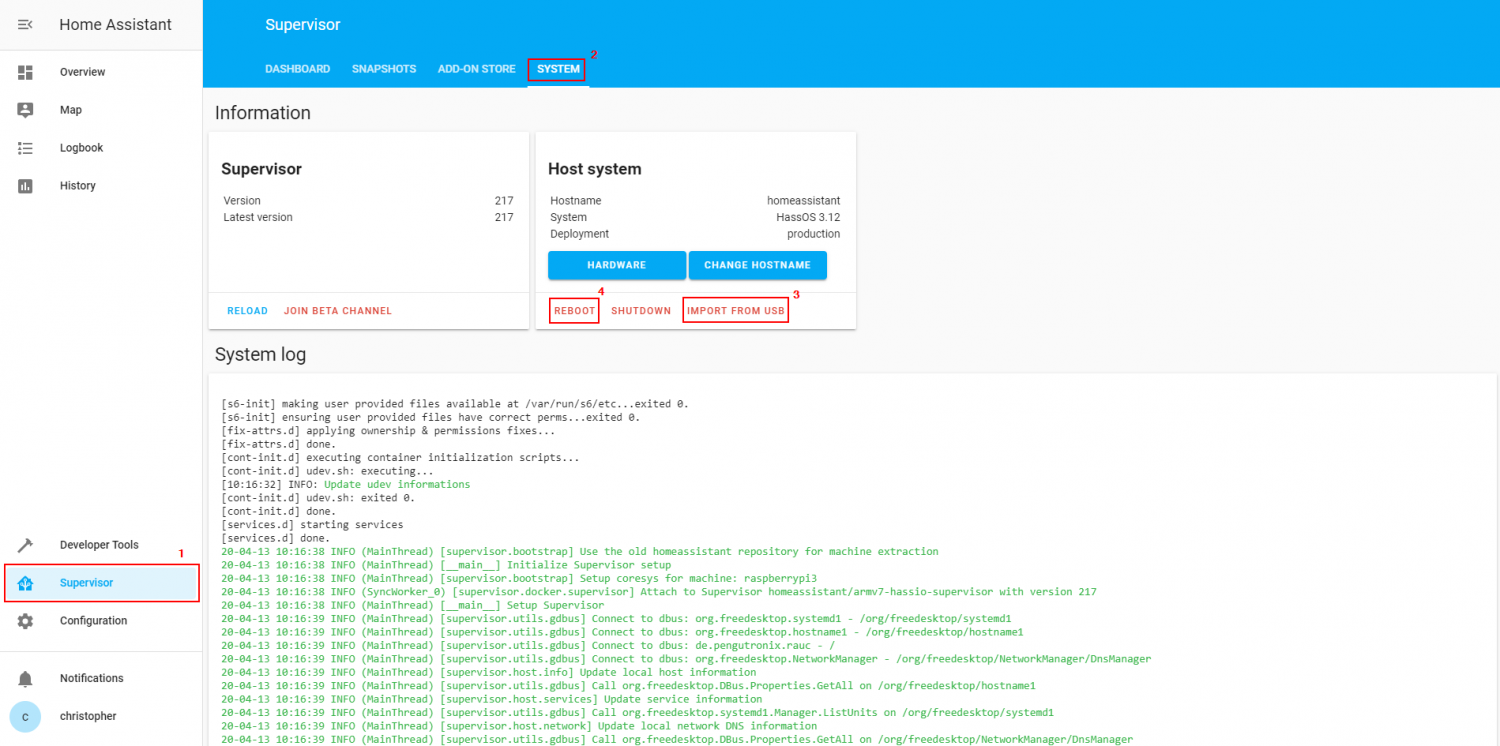Screen dimensions: 1500x746
Task: Switch to the Dashboard tab
Action: (297, 68)
